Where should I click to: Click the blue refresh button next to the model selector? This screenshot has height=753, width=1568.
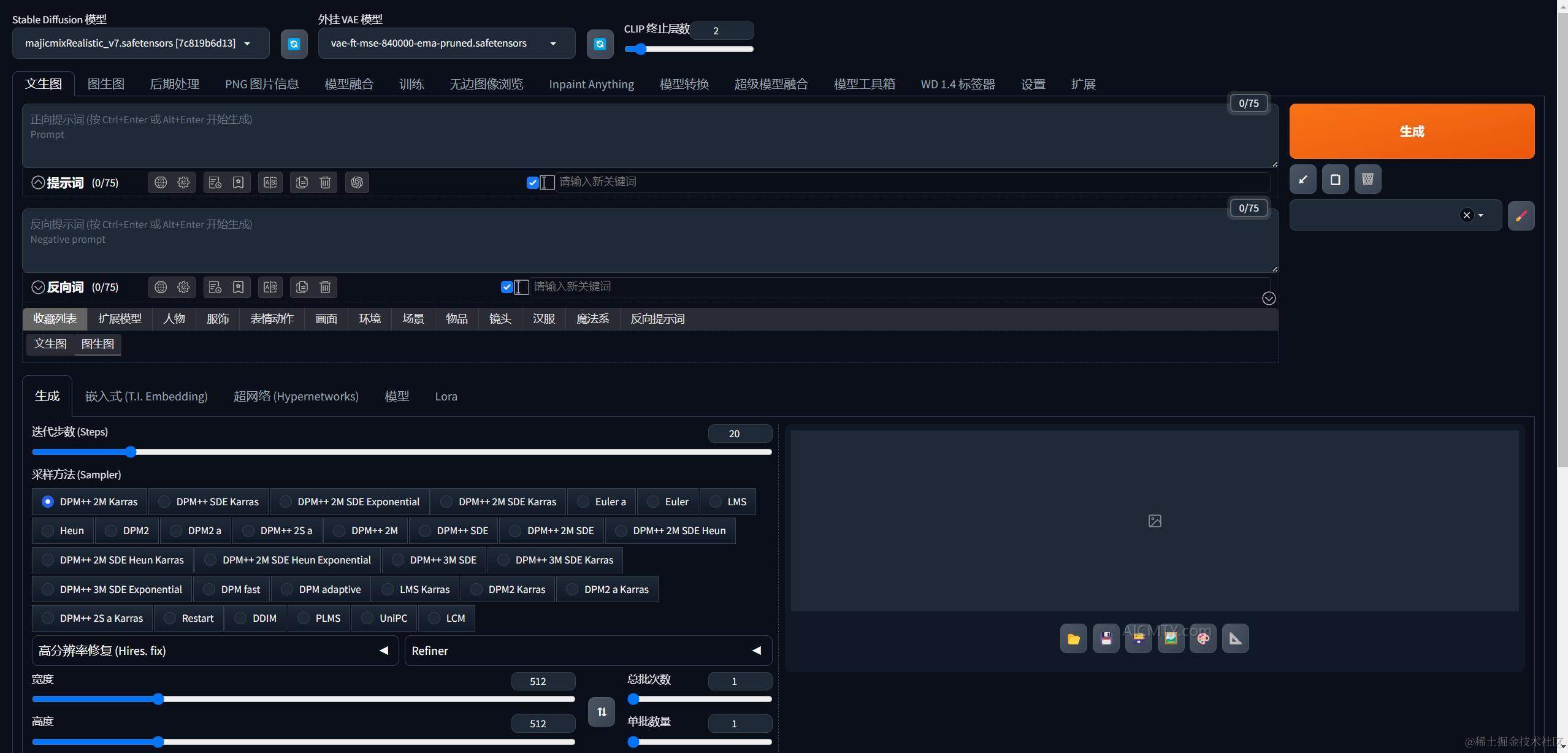[x=294, y=44]
